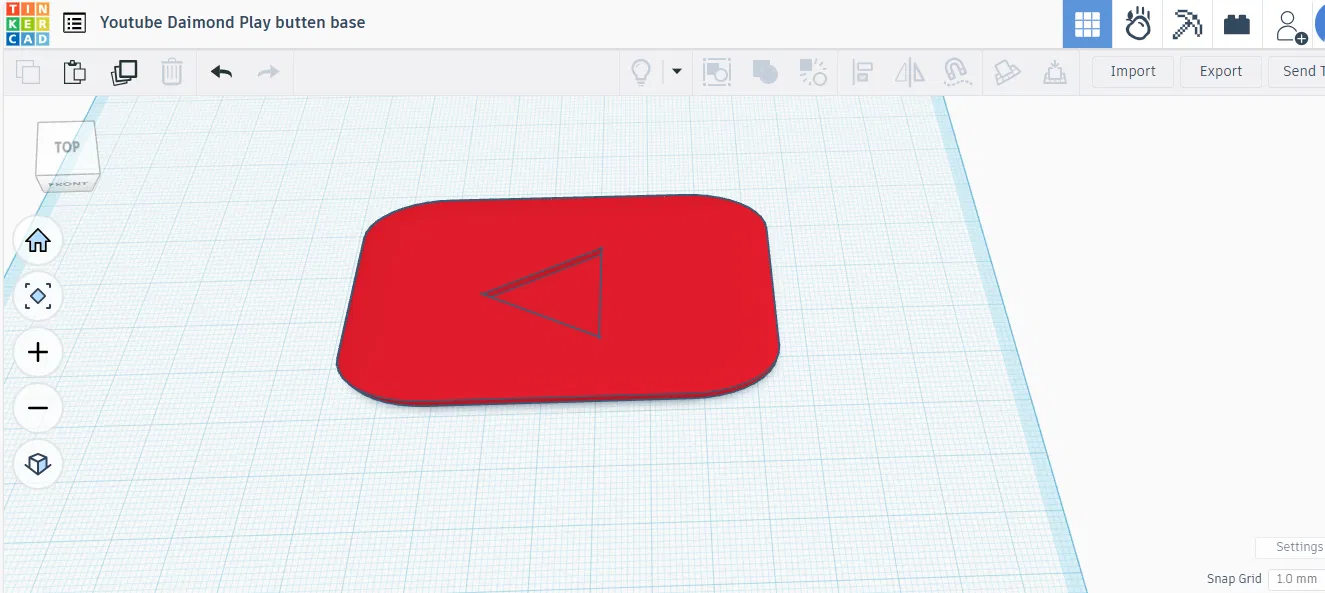This screenshot has width=1325, height=593.
Task: Open the design menu beside the logo
Action: tap(74, 22)
